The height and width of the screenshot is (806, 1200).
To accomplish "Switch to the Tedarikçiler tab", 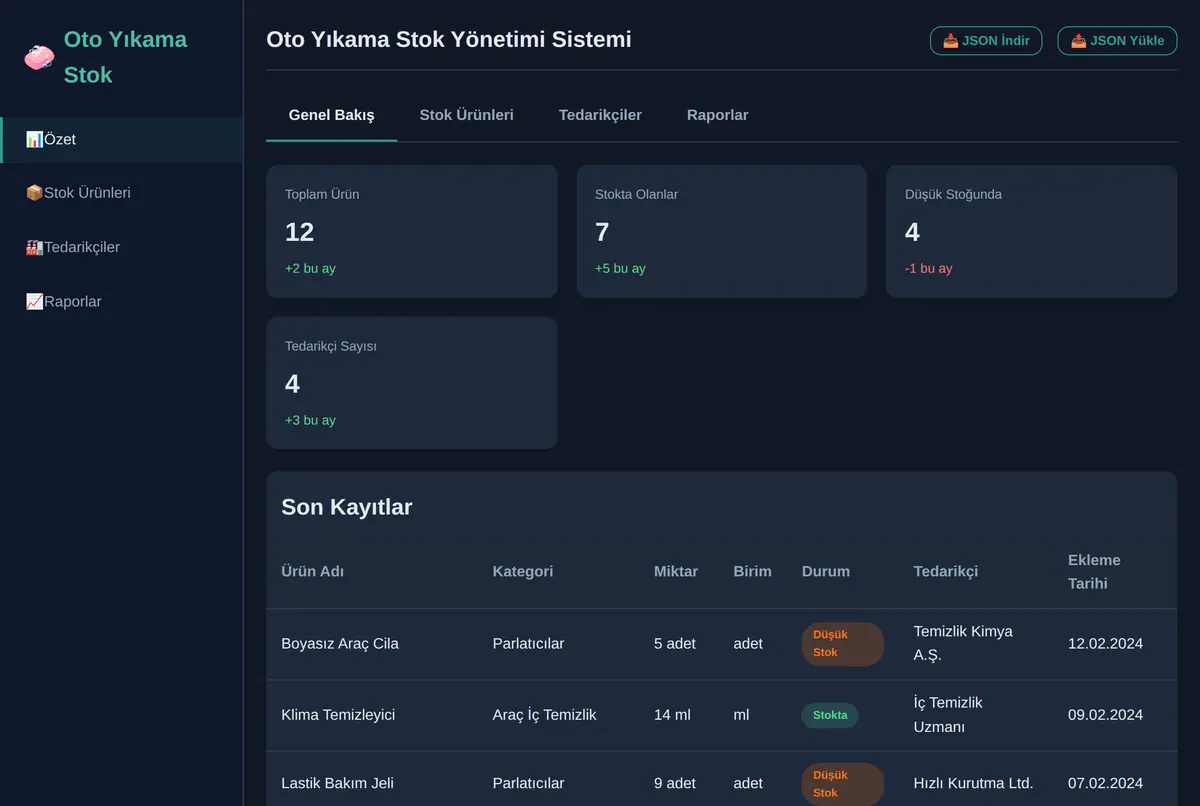I will (x=600, y=115).
